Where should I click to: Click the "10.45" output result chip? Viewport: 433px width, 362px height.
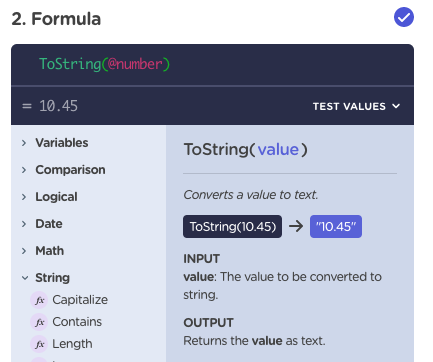click(336, 226)
